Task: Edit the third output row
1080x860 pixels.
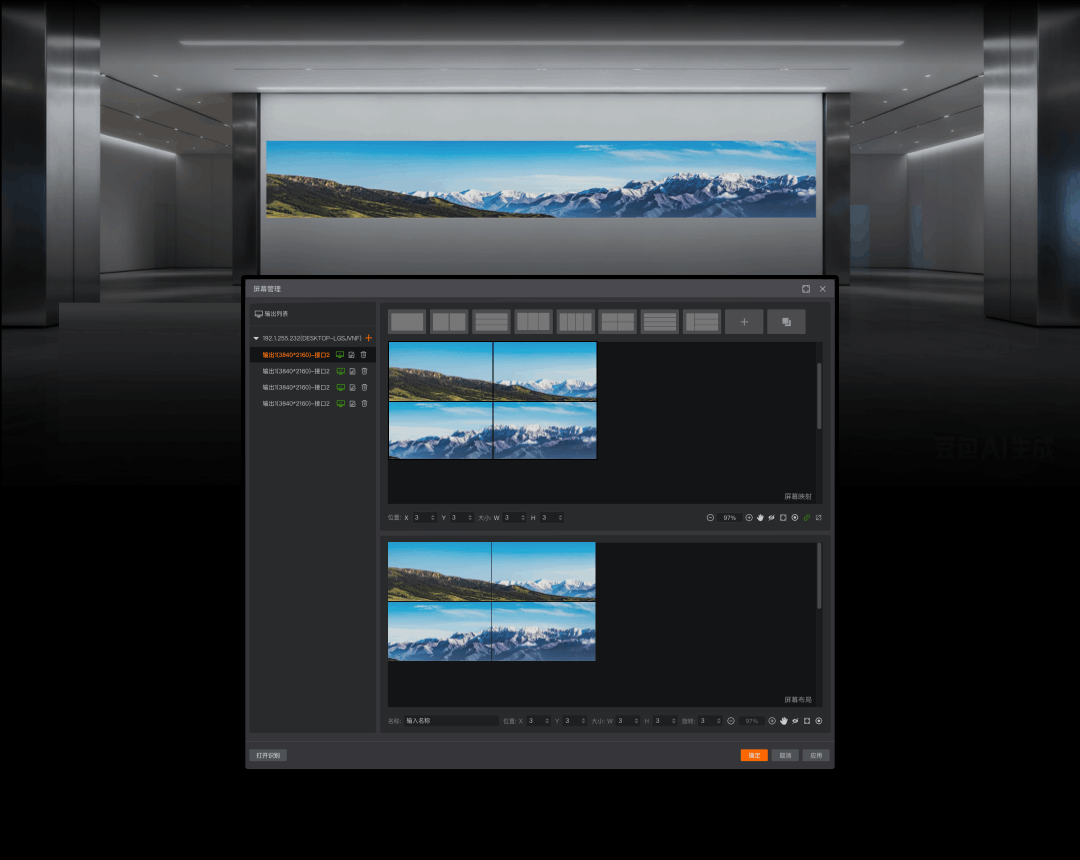Action: [352, 388]
